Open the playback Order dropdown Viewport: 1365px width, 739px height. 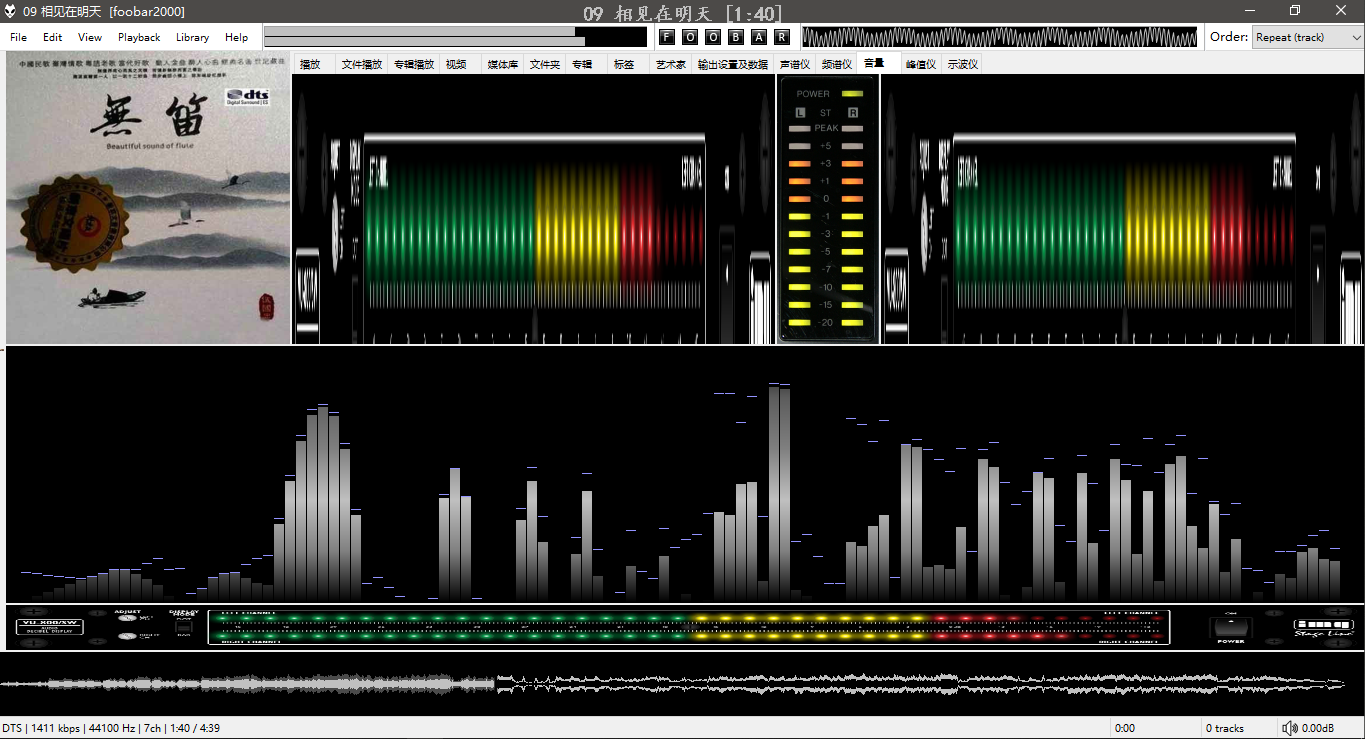[x=1307, y=37]
